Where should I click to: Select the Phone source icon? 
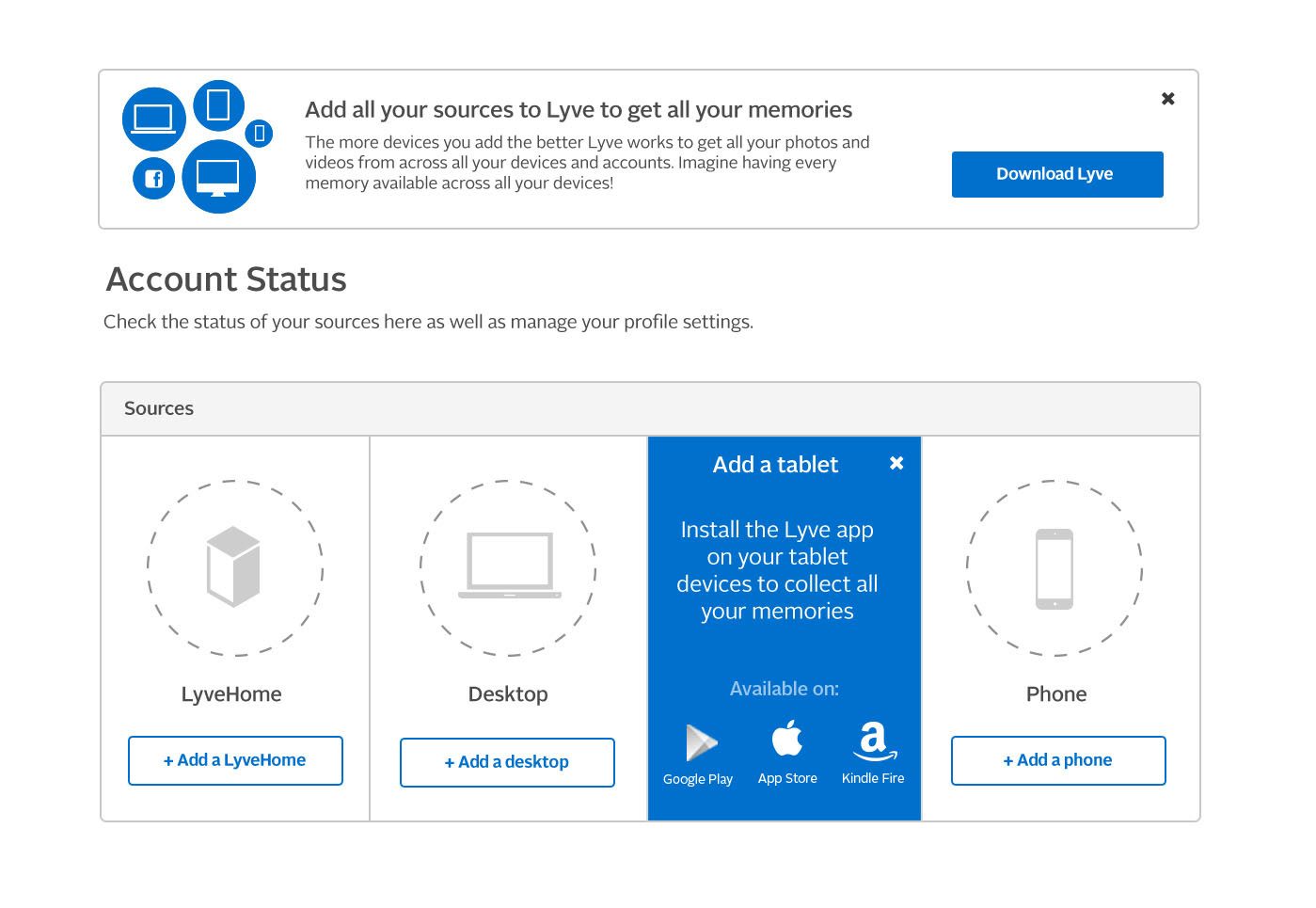coord(1054,568)
